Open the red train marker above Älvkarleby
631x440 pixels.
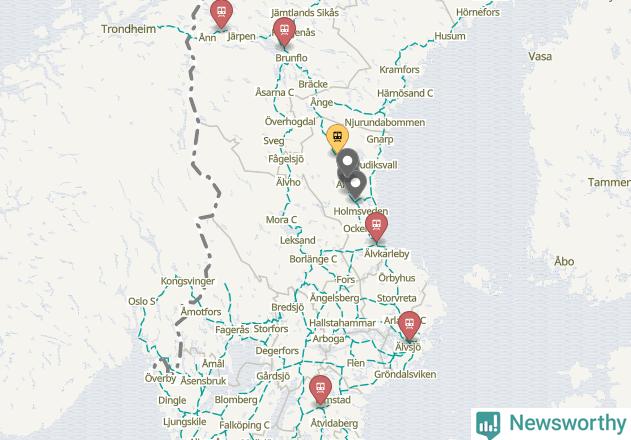[376, 227]
